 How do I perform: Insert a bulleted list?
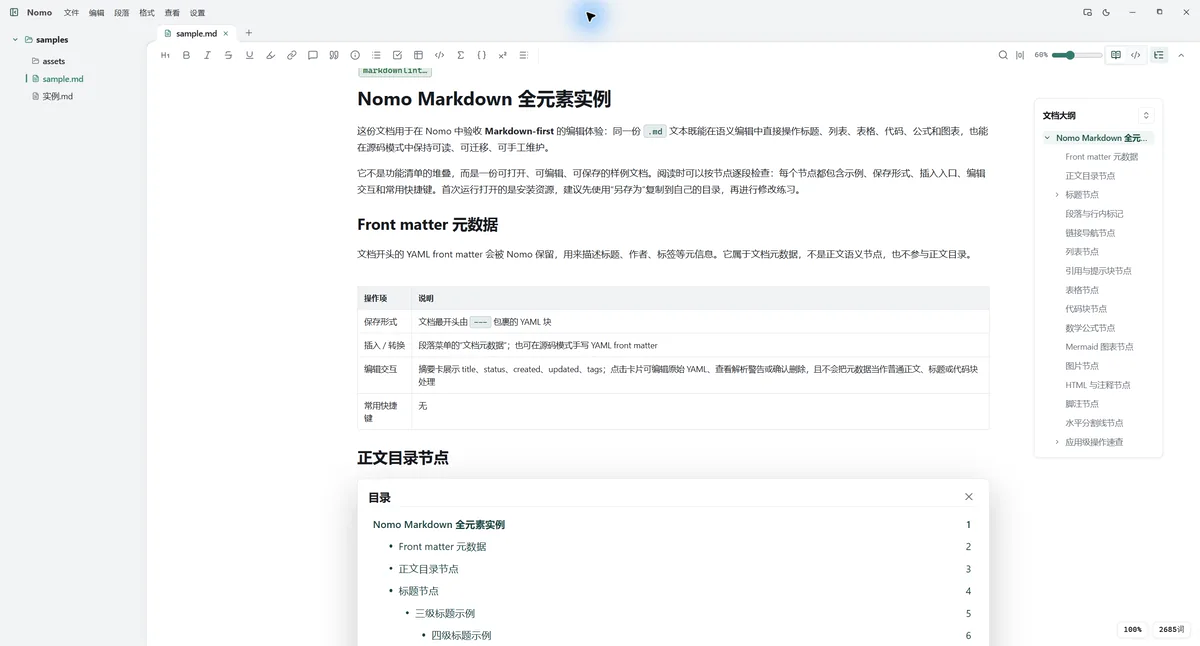tap(376, 55)
